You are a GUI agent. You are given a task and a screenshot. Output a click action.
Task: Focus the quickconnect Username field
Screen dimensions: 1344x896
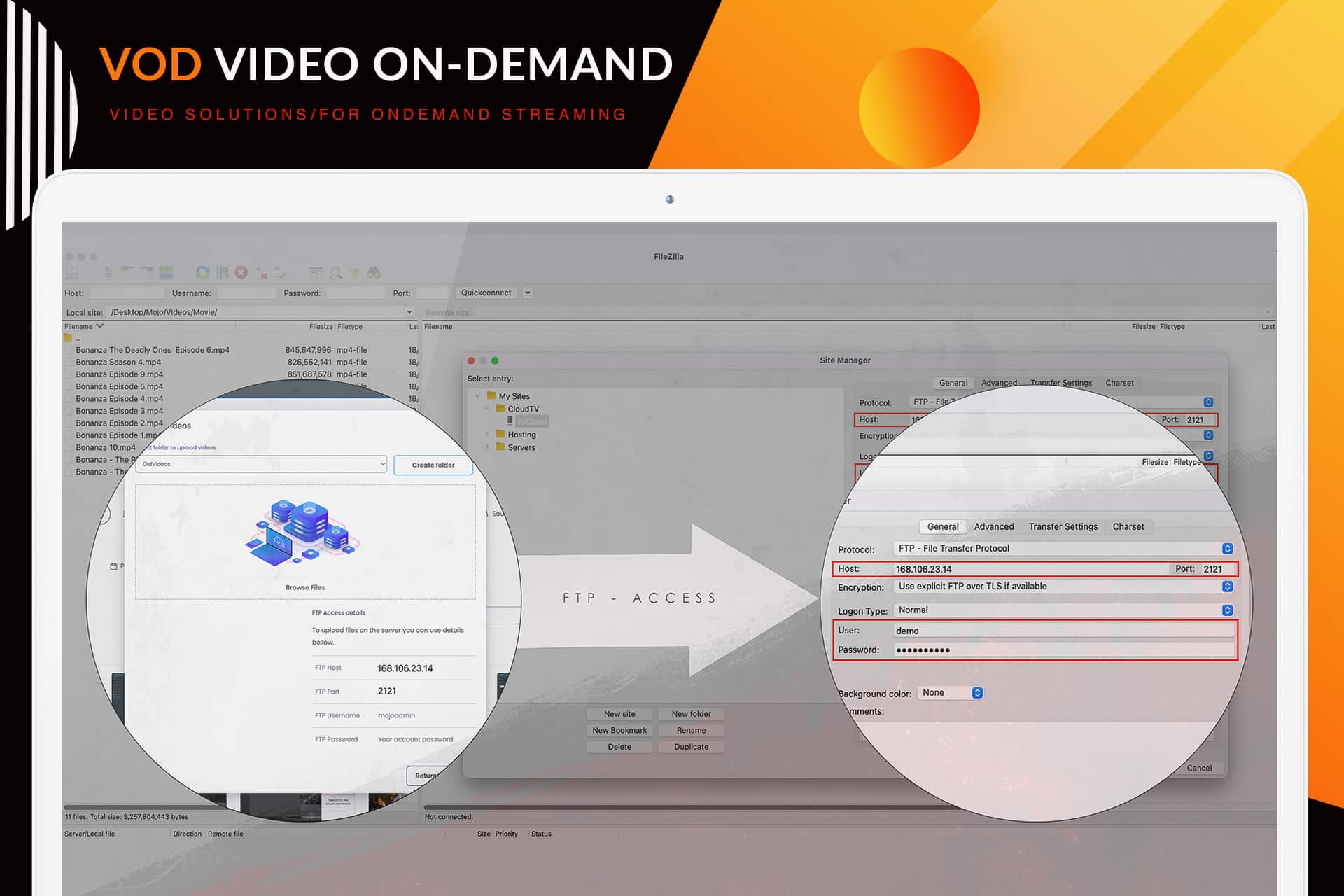pyautogui.click(x=246, y=293)
